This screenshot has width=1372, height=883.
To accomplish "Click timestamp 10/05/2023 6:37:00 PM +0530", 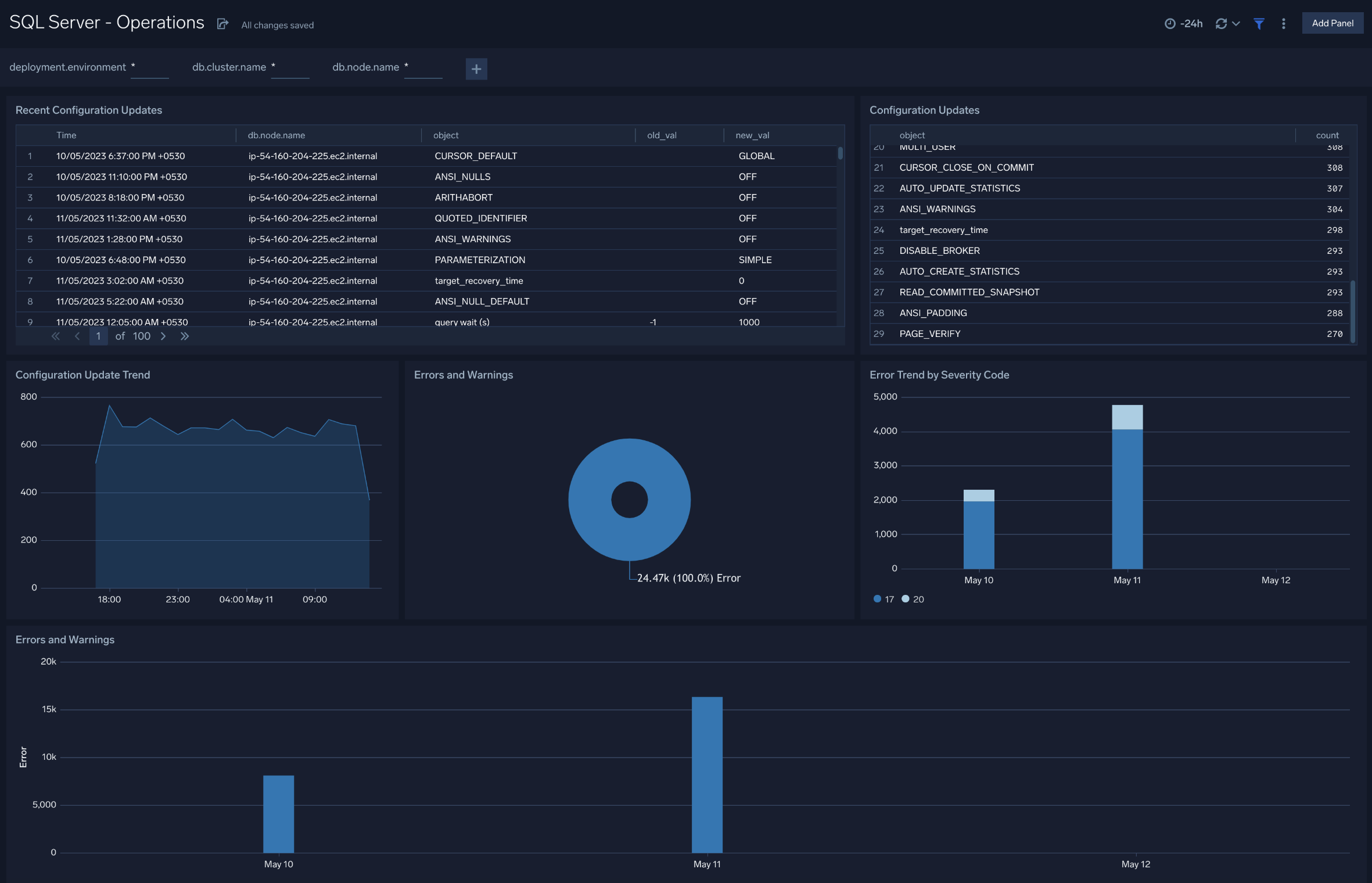I will (x=120, y=156).
